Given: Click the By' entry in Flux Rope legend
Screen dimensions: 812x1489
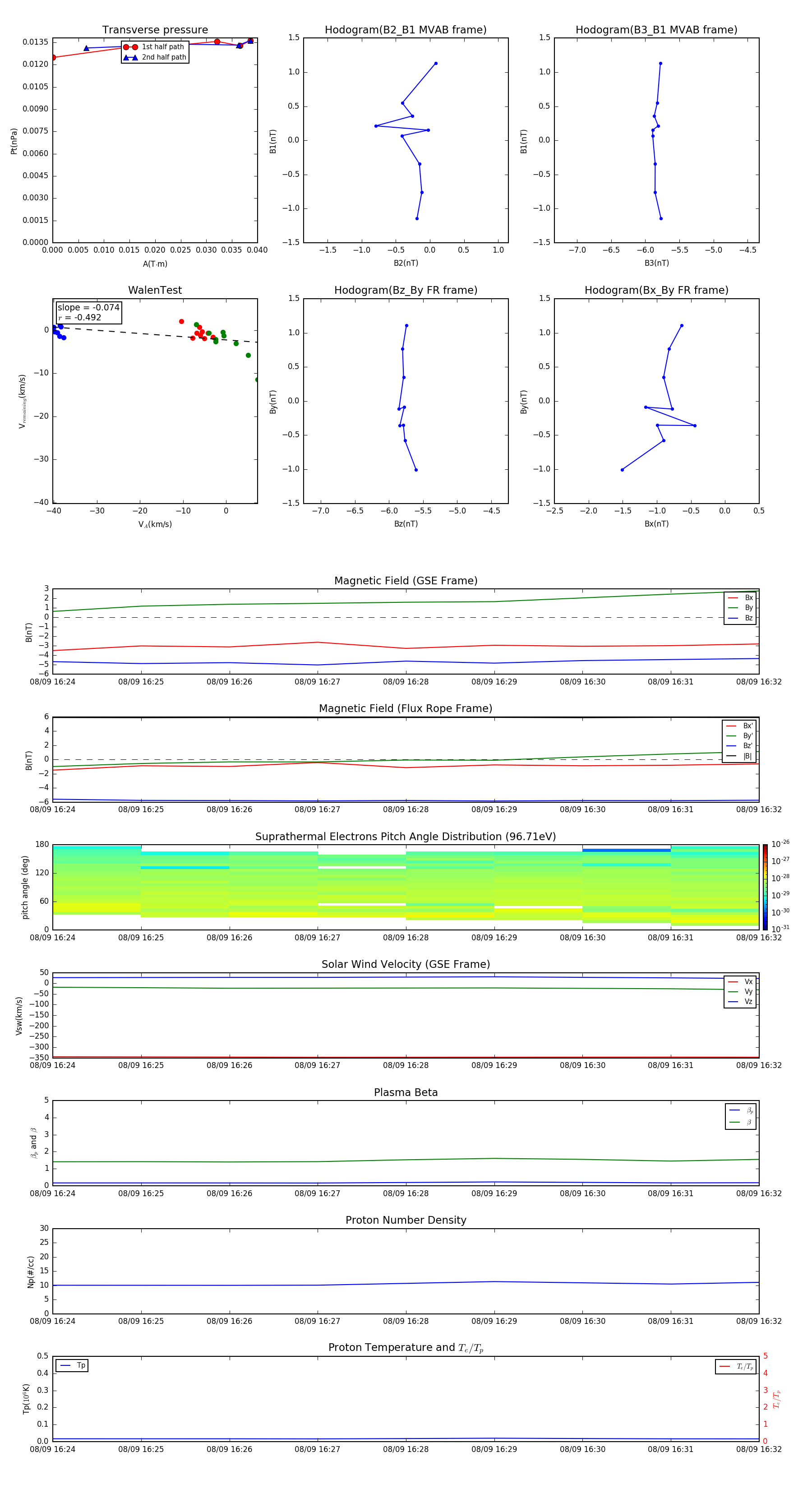Looking at the screenshot, I should click(x=740, y=736).
